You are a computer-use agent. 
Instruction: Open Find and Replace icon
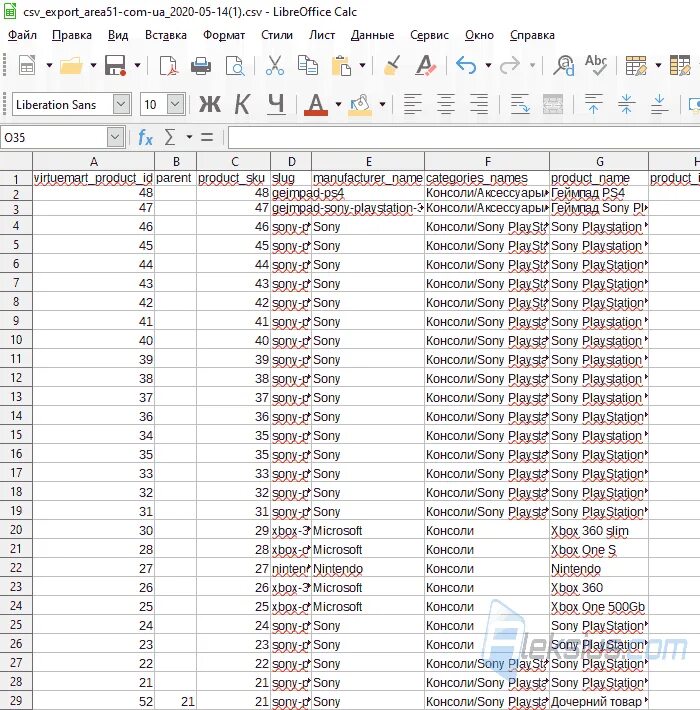pos(564,65)
